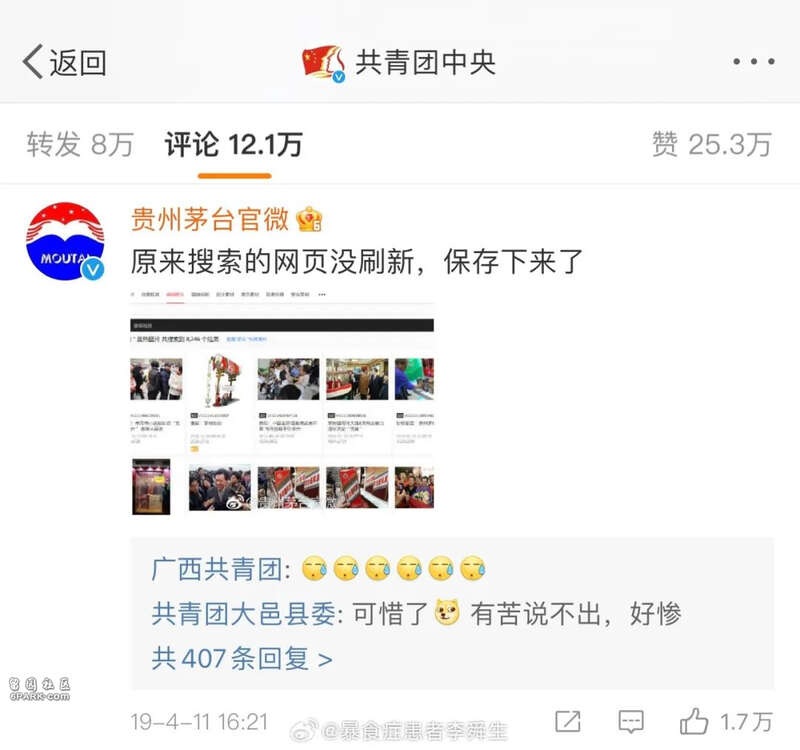Tap the 共青团中央 page title
The height and width of the screenshot is (750, 800).
pos(426,62)
